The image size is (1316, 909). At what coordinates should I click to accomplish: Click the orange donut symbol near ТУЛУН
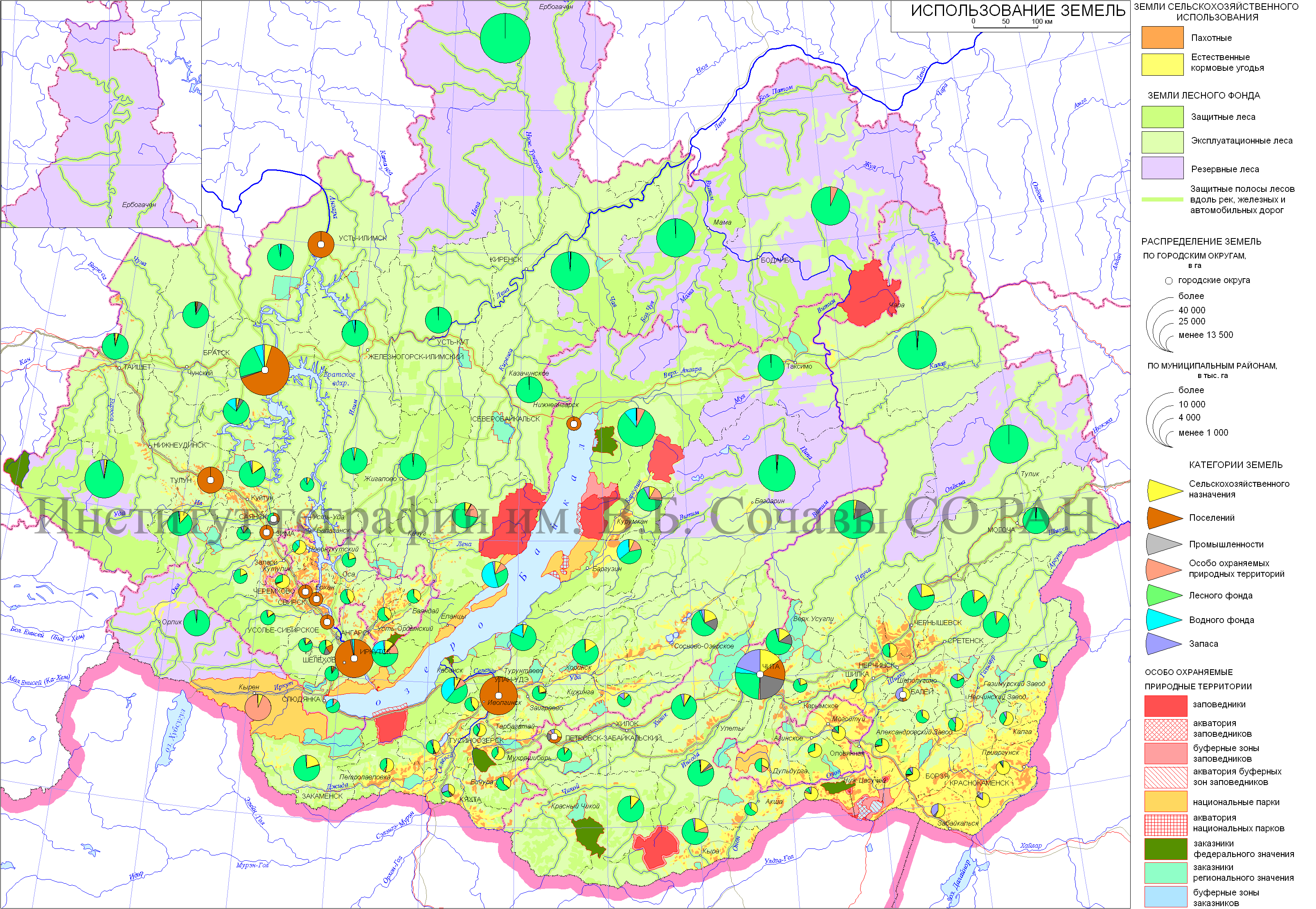(x=210, y=480)
